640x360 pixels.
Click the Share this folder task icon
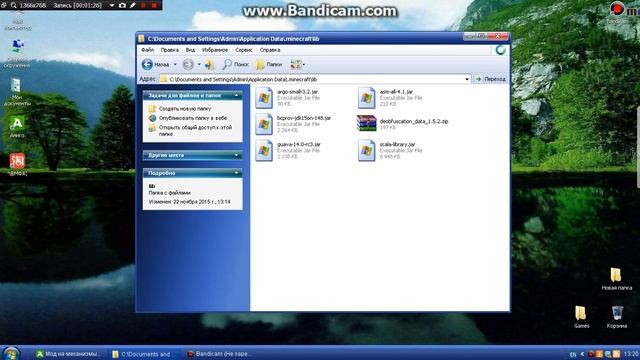tap(152, 128)
